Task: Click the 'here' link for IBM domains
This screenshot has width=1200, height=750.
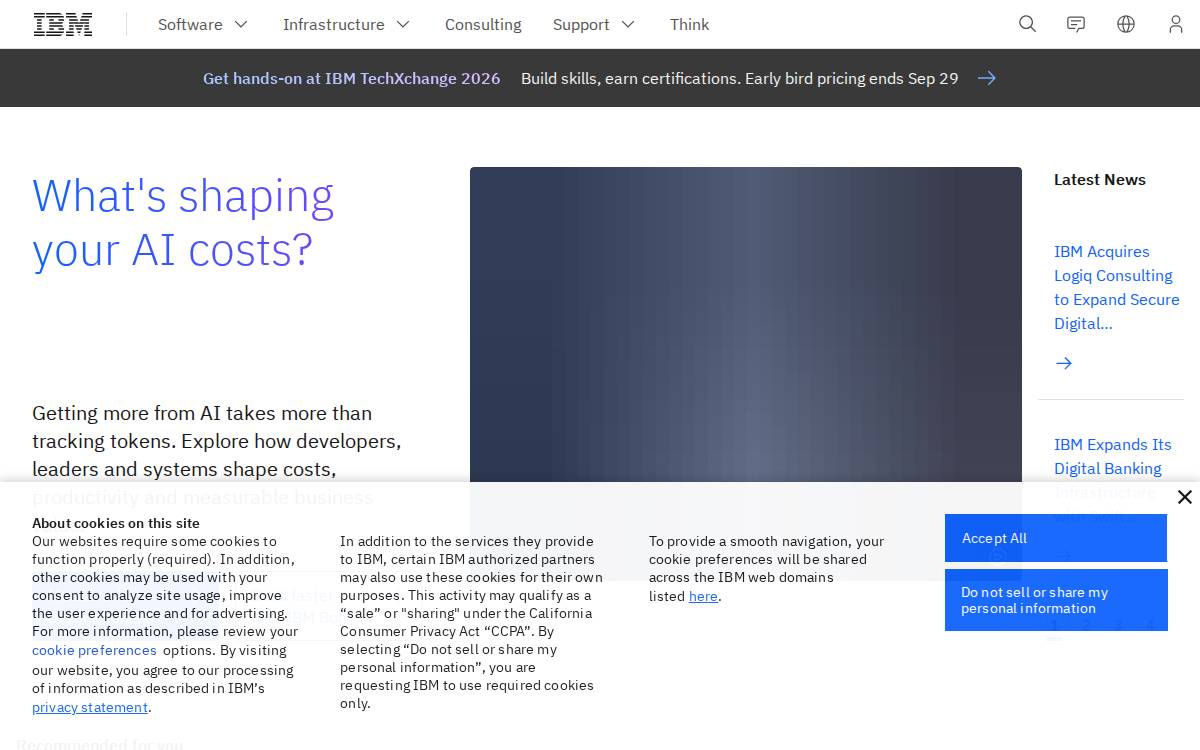Action: [x=703, y=596]
